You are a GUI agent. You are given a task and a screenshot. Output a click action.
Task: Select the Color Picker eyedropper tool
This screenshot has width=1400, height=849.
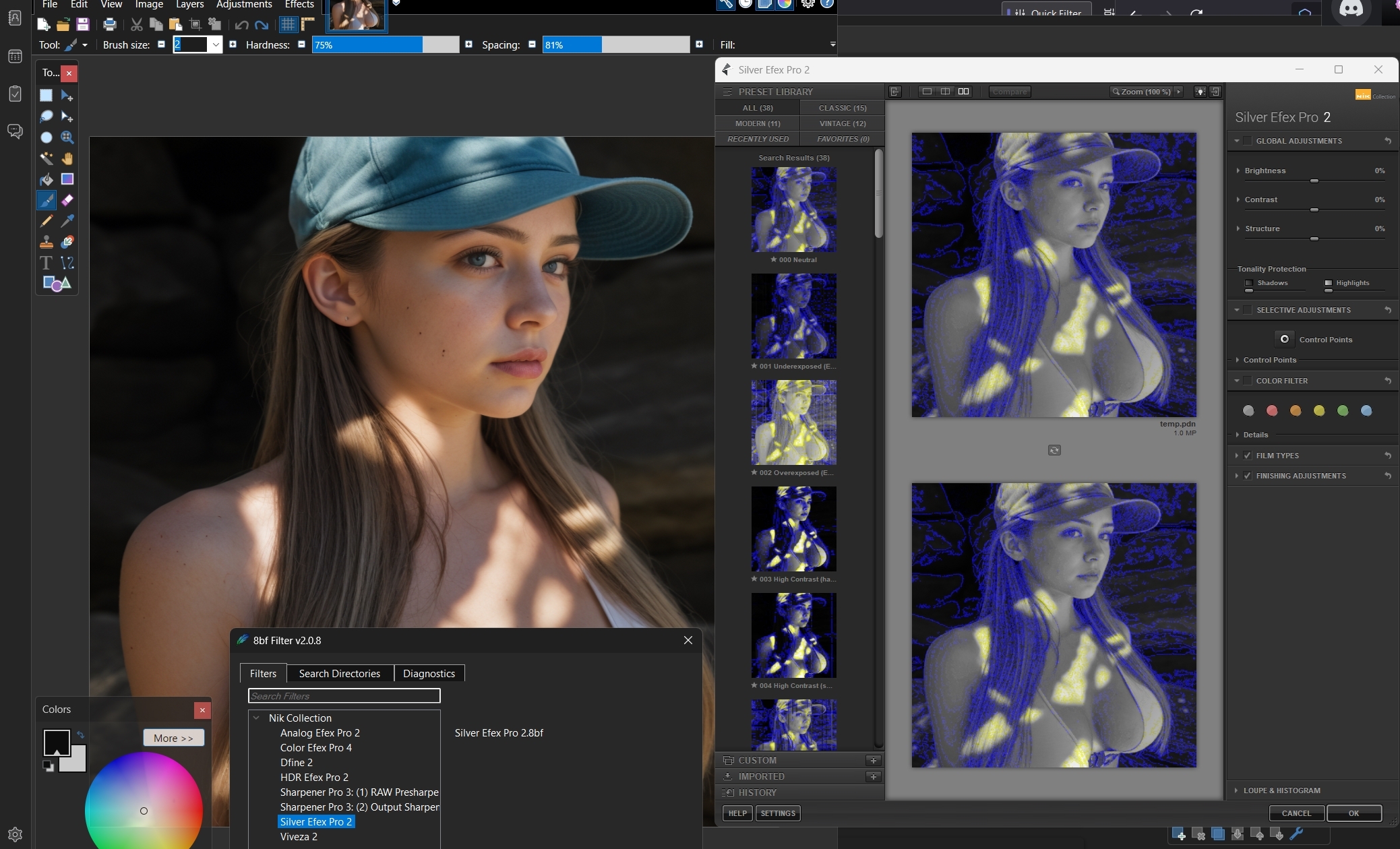pos(67,221)
